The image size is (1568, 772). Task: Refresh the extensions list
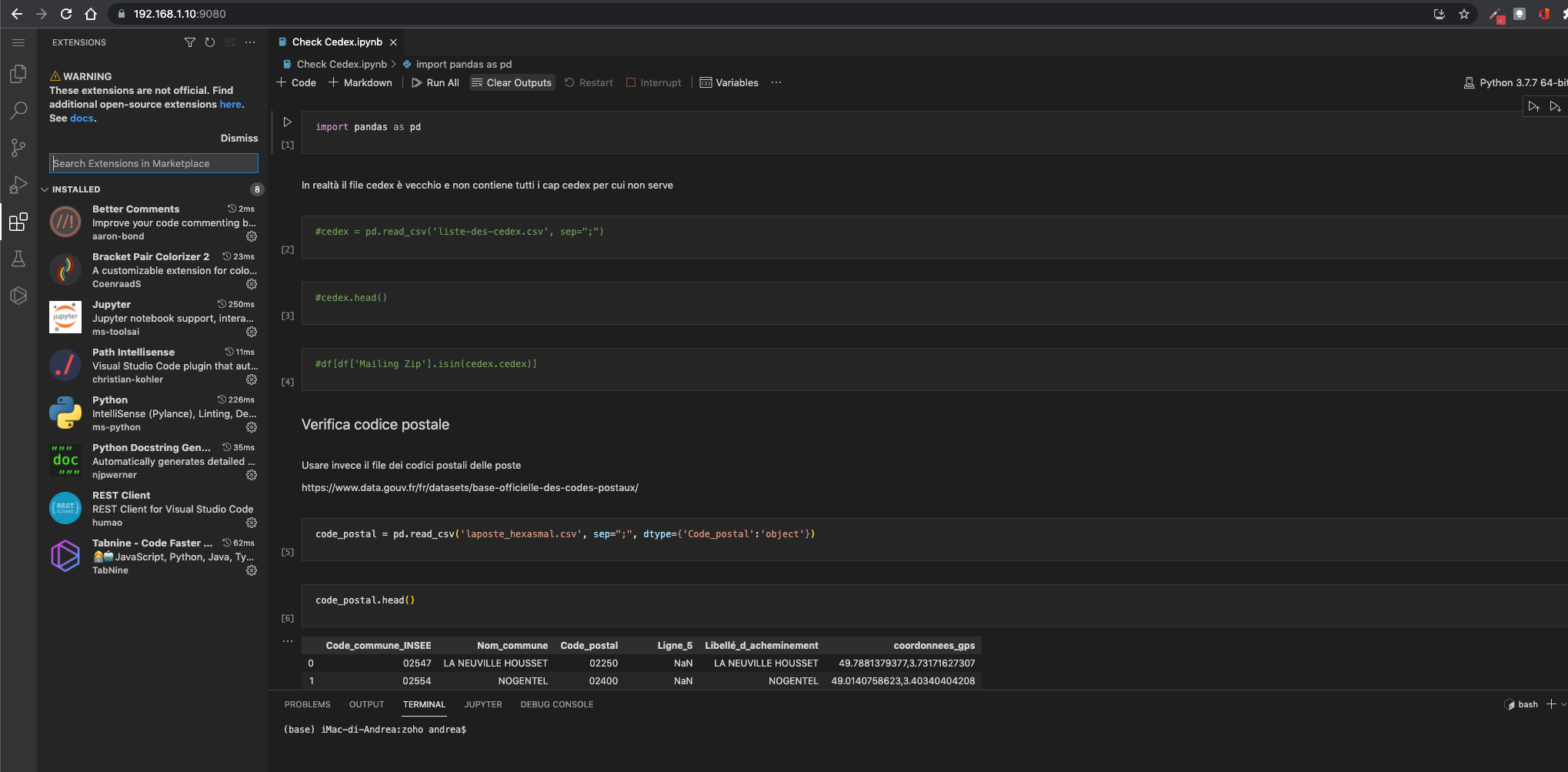click(x=210, y=42)
